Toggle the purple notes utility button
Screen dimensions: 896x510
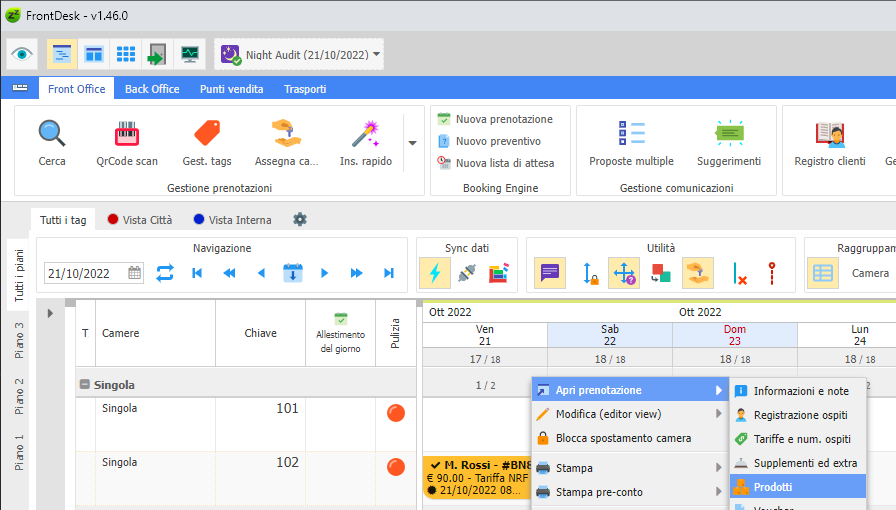pyautogui.click(x=550, y=273)
